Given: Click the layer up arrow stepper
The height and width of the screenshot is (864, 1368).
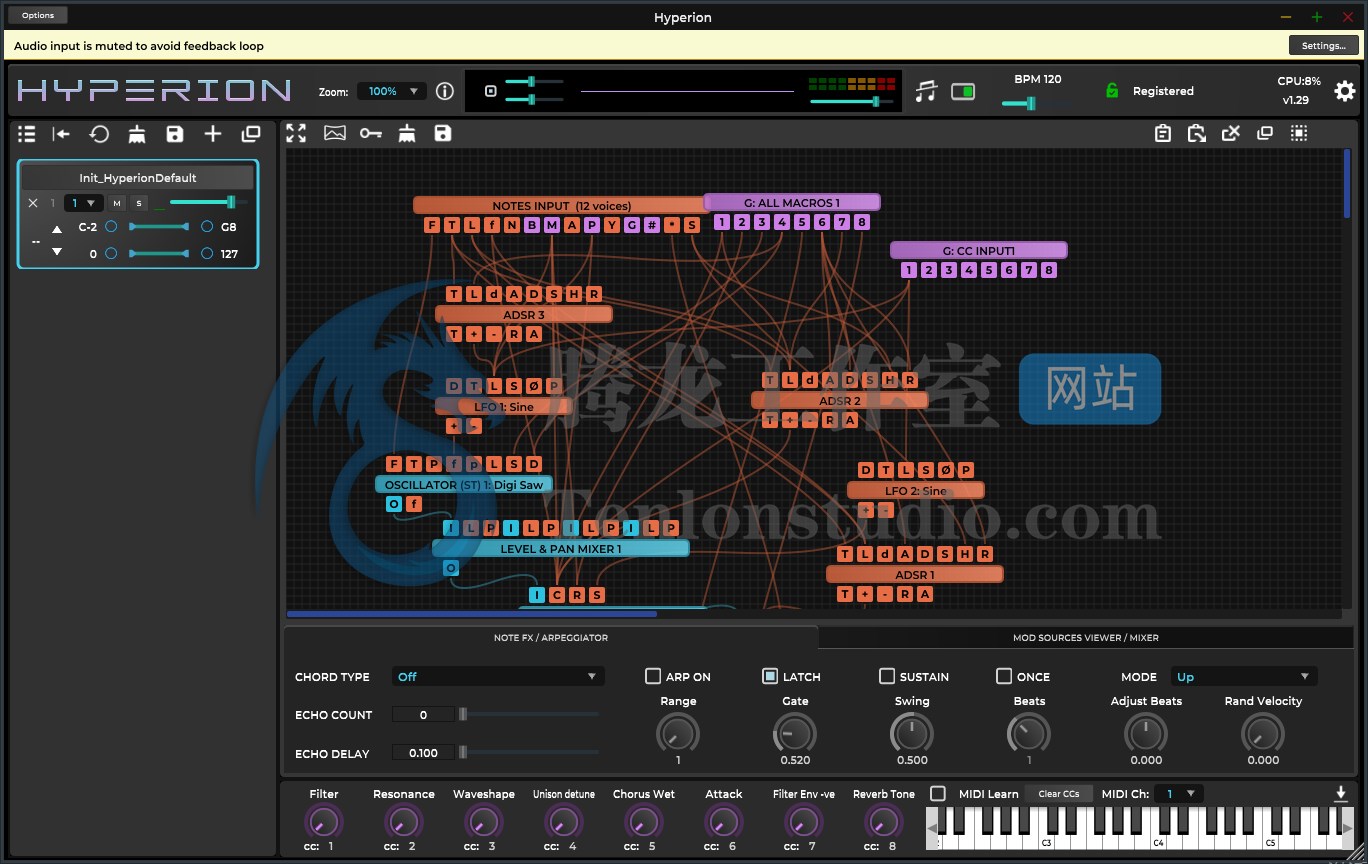Looking at the screenshot, I should pyautogui.click(x=57, y=230).
